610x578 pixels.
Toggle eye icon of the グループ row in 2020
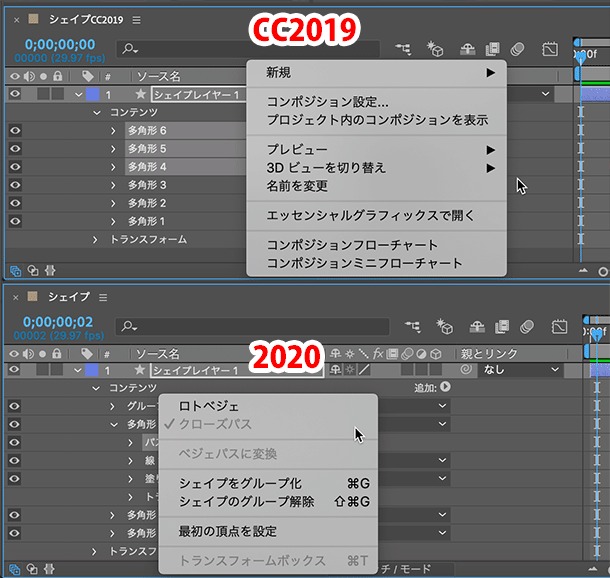14,406
